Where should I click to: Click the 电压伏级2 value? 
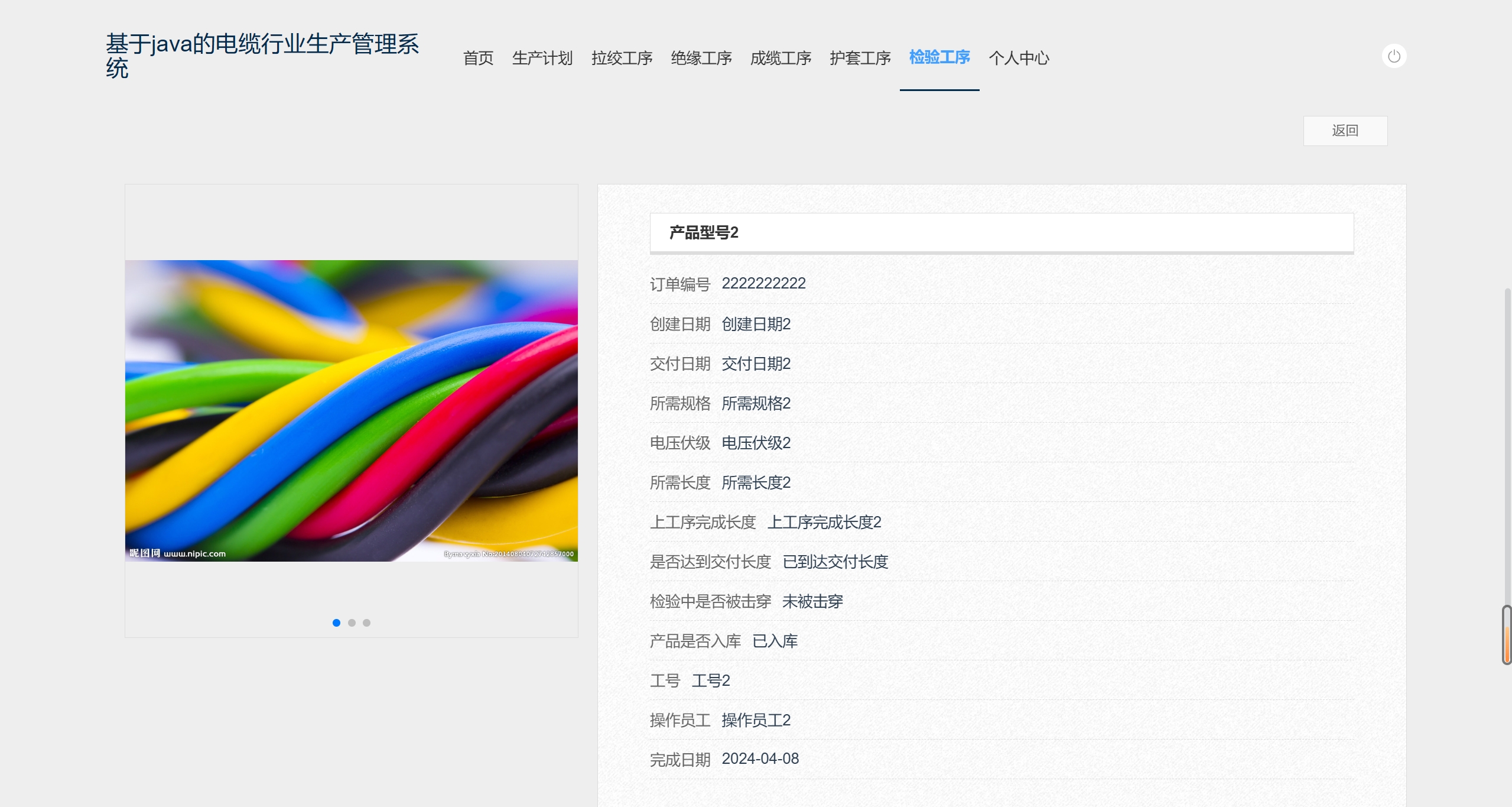pos(756,443)
